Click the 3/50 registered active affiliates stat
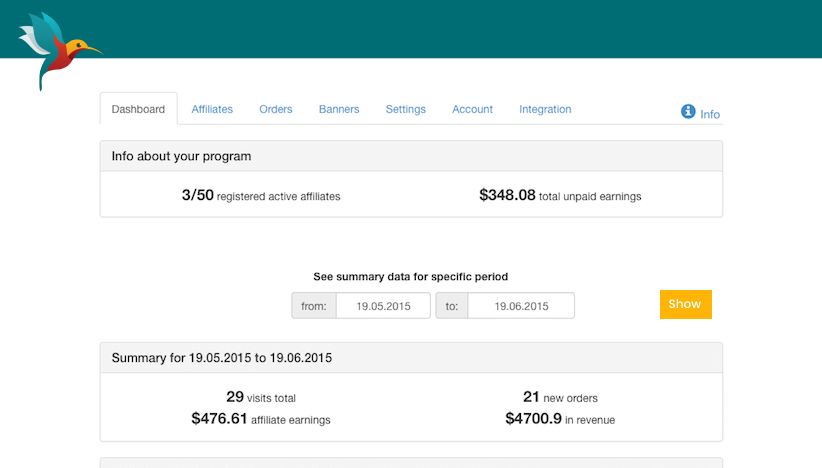The image size is (822, 468). click(261, 196)
